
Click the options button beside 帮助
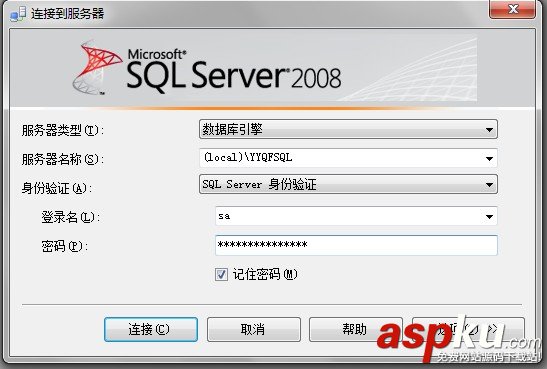pos(468,329)
